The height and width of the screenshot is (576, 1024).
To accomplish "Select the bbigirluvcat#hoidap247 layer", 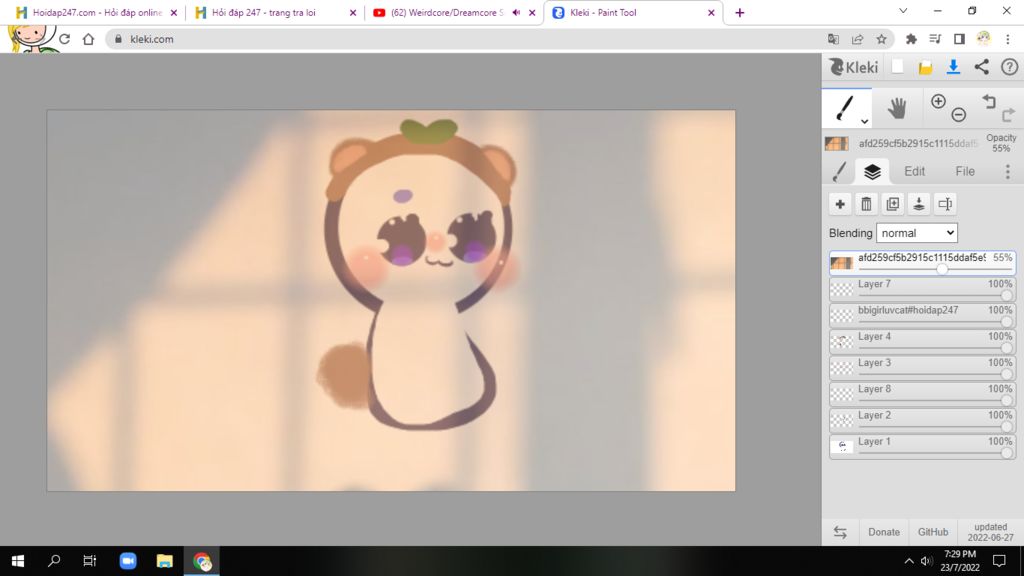I will click(x=922, y=315).
